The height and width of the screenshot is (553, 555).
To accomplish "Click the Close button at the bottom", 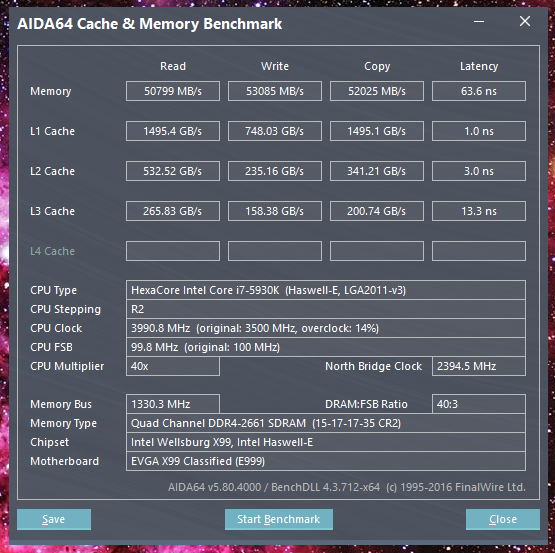I will coord(503,519).
